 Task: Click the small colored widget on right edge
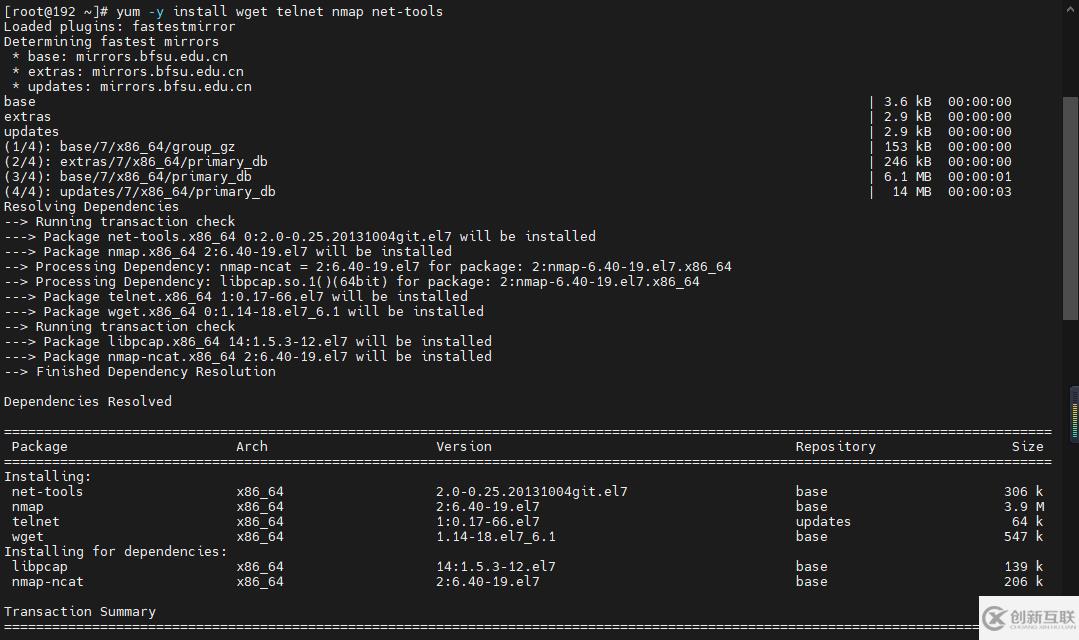click(x=1074, y=411)
